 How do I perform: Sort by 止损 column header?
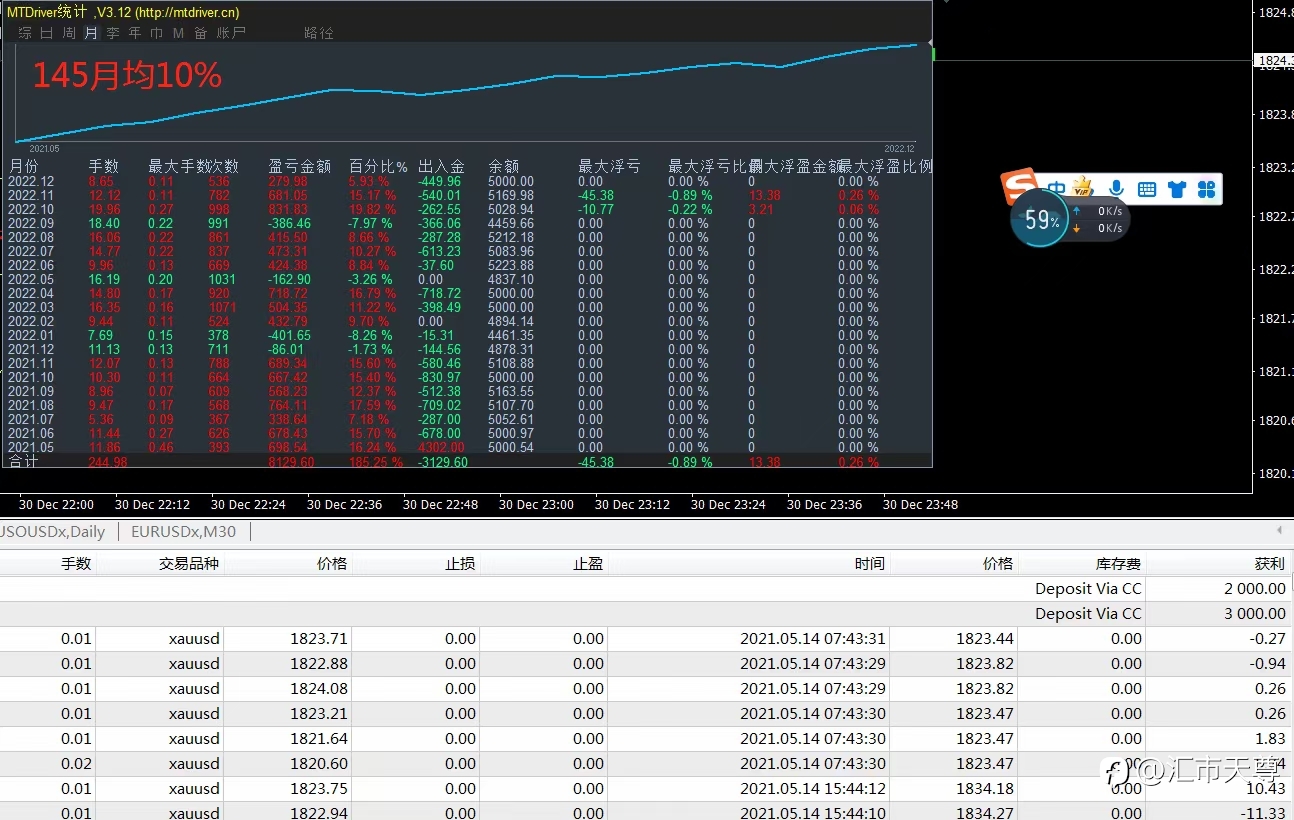(460, 563)
